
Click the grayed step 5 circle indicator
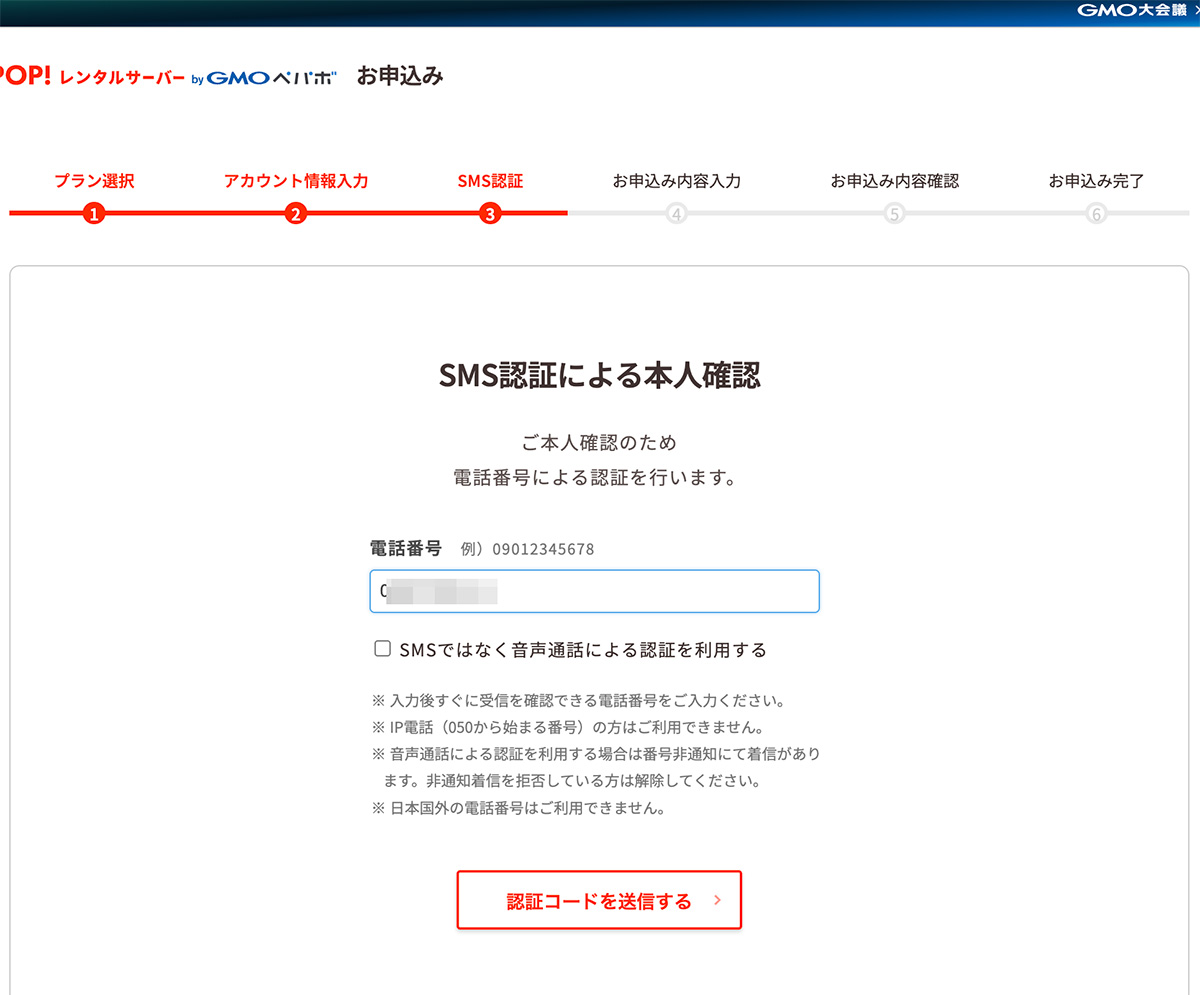point(894,212)
